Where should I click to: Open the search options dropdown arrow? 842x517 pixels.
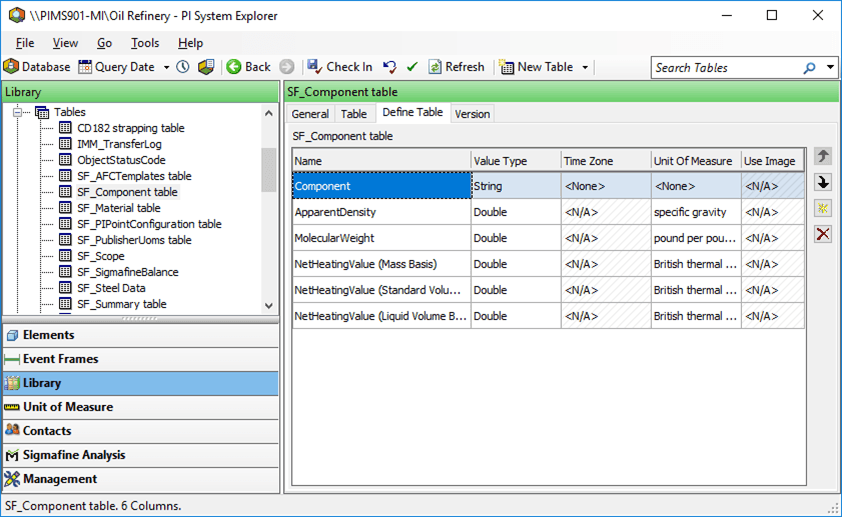click(x=830, y=68)
